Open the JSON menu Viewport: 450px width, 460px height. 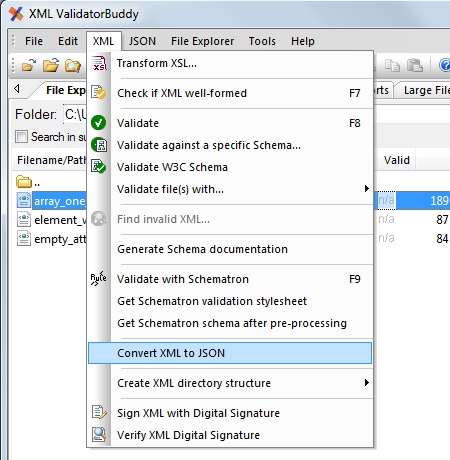click(x=142, y=41)
